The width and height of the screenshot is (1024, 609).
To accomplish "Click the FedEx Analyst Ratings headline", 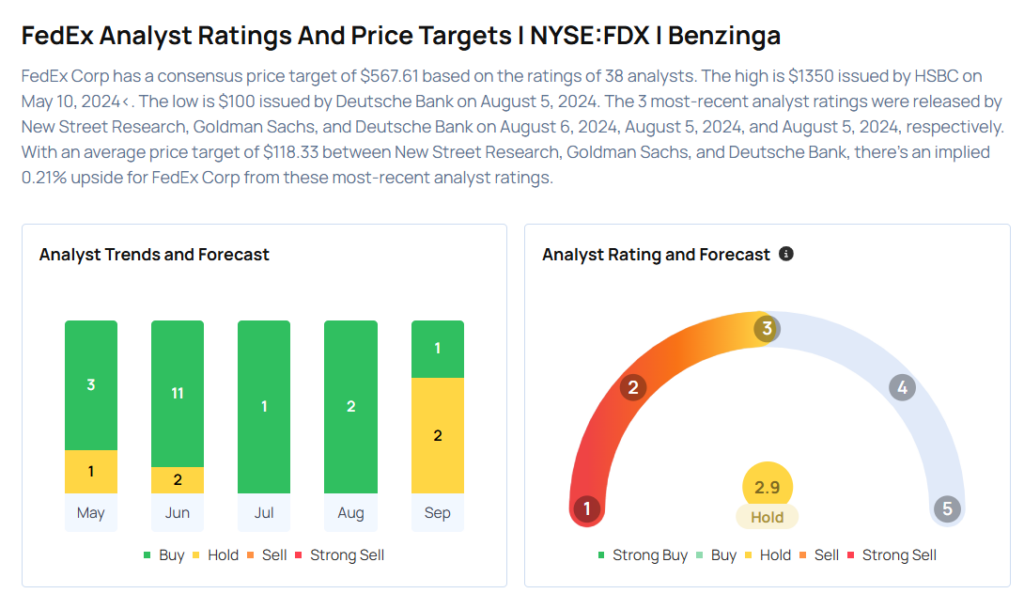I will pos(400,36).
